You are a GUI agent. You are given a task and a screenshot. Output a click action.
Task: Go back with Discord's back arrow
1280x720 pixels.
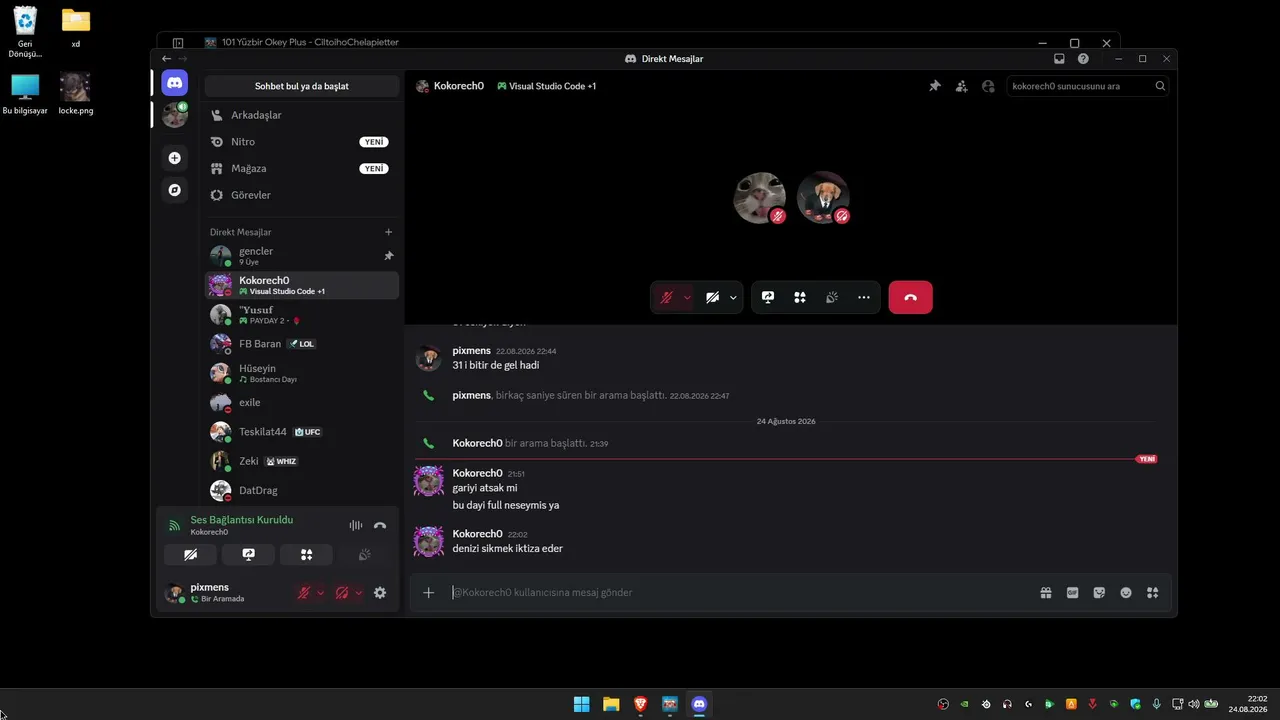coord(167,59)
